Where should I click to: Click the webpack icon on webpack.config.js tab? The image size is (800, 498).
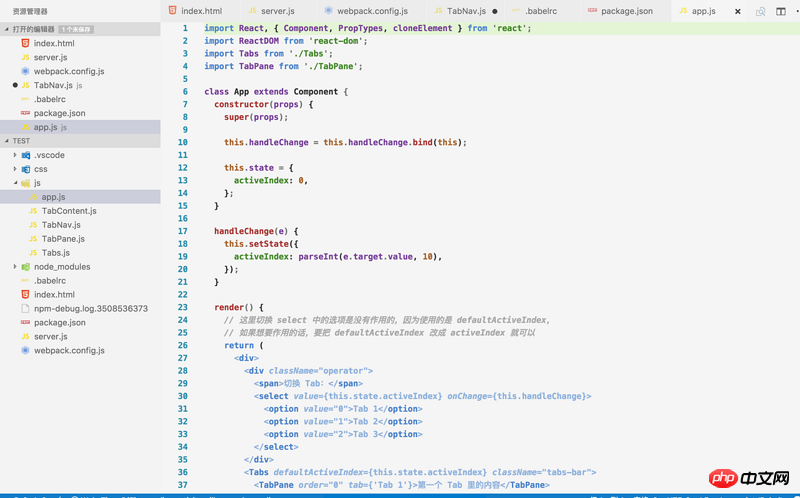click(x=328, y=11)
